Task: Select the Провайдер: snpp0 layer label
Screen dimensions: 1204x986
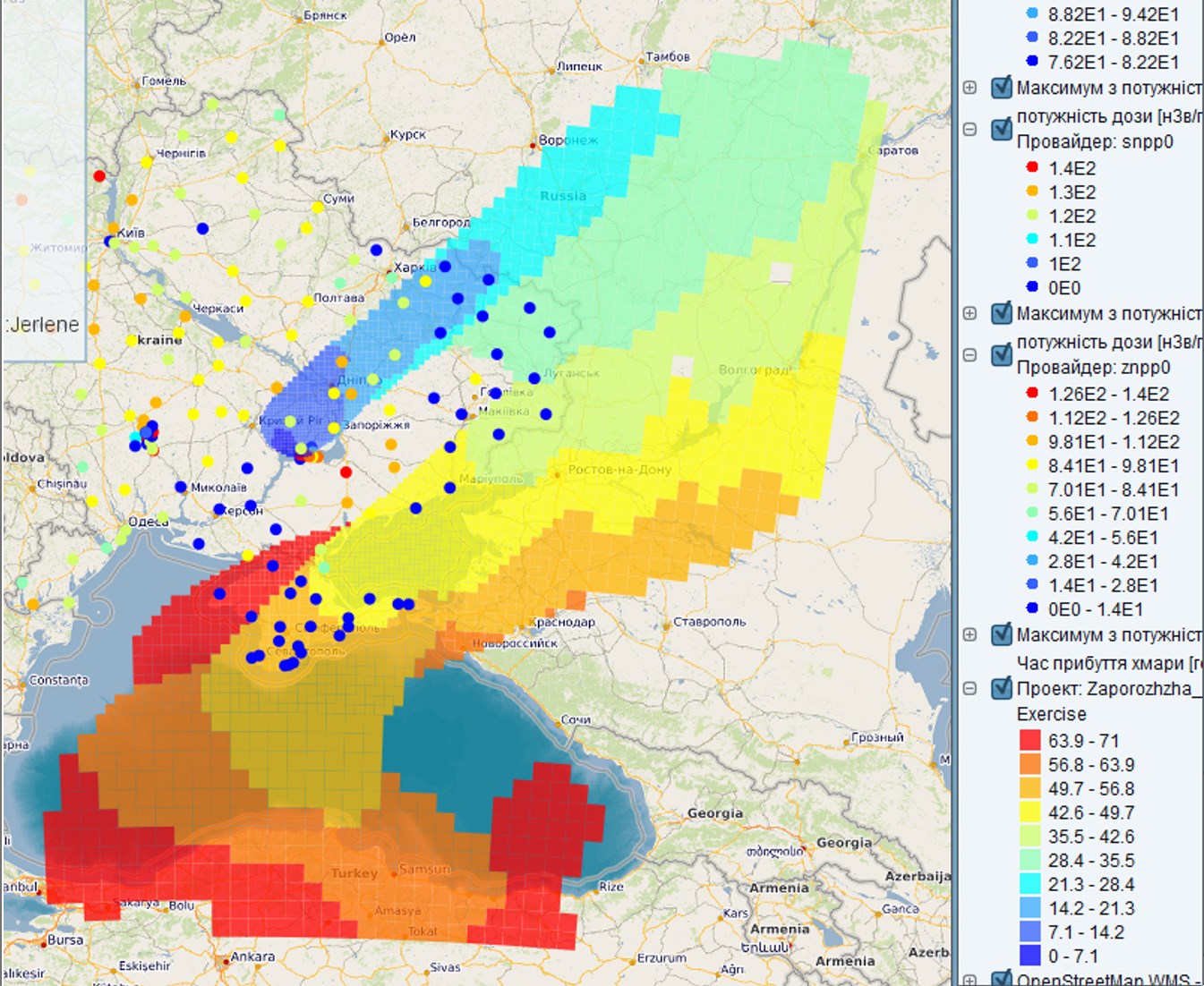Action: point(1094,142)
